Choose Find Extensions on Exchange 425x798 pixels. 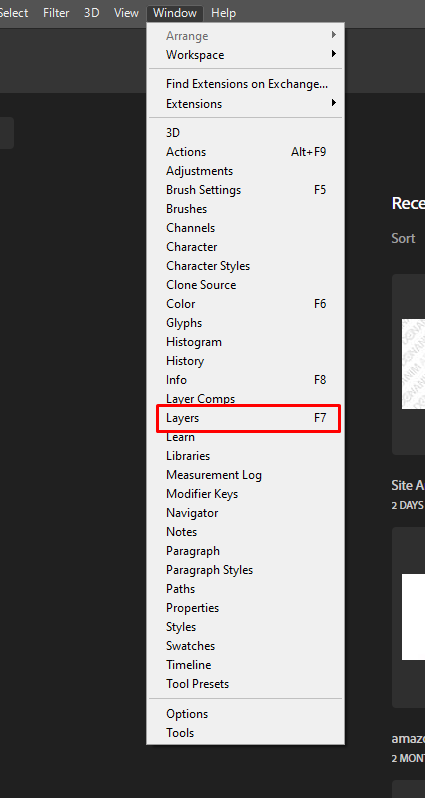click(246, 84)
